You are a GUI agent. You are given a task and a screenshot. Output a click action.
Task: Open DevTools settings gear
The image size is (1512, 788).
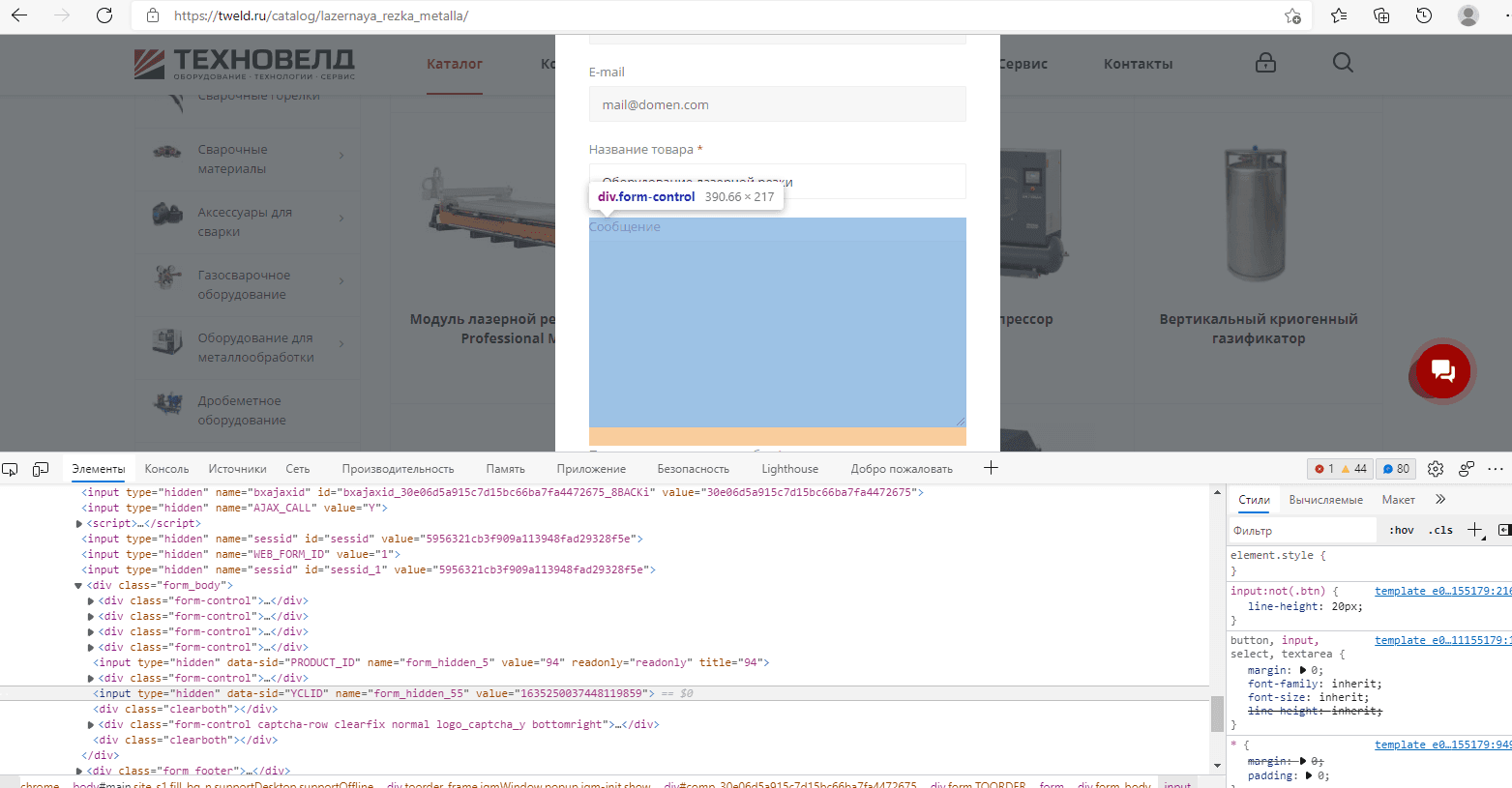tap(1436, 469)
